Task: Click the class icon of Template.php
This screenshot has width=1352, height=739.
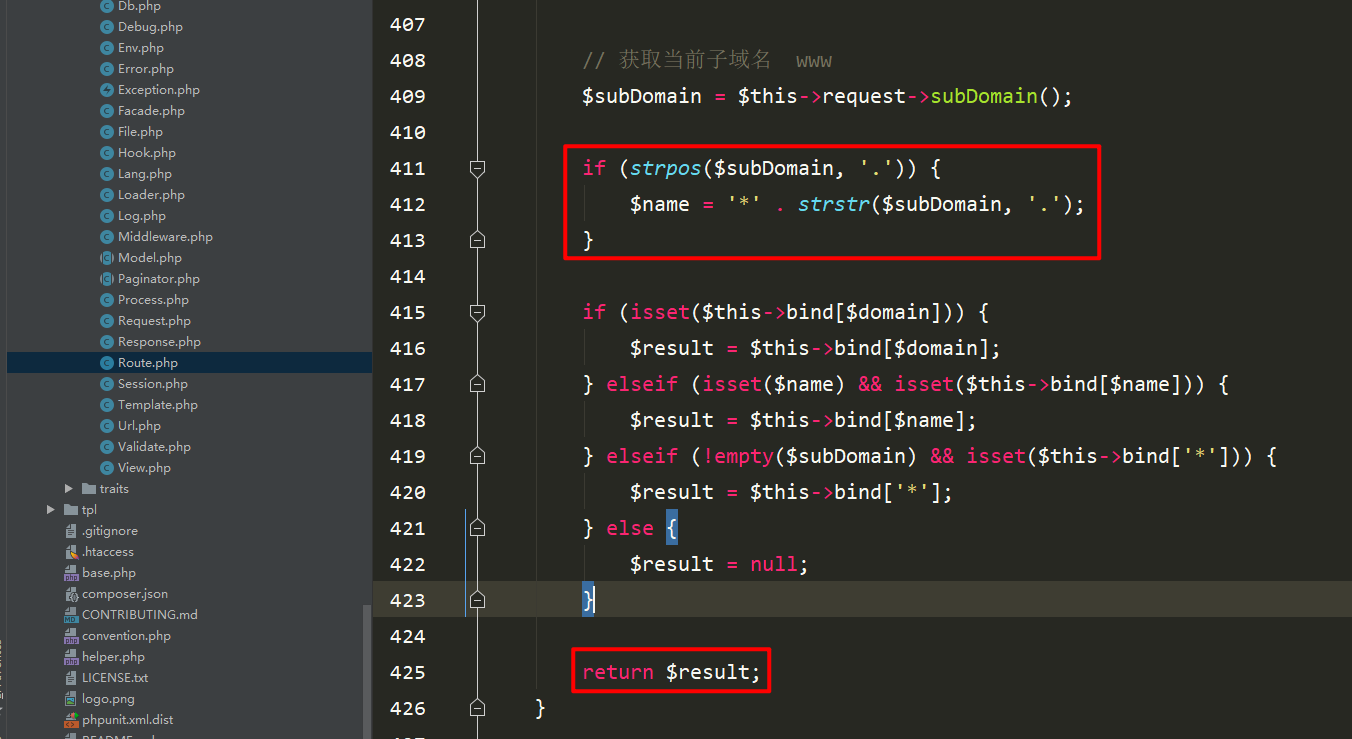Action: (107, 405)
